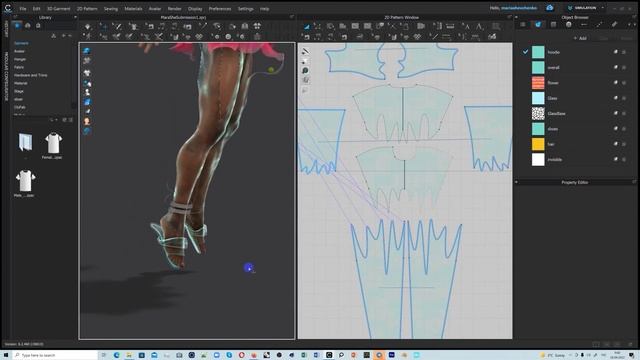Collapse the Object Browser panel arrow
Screen dimensions: 640x360
click(x=516, y=18)
